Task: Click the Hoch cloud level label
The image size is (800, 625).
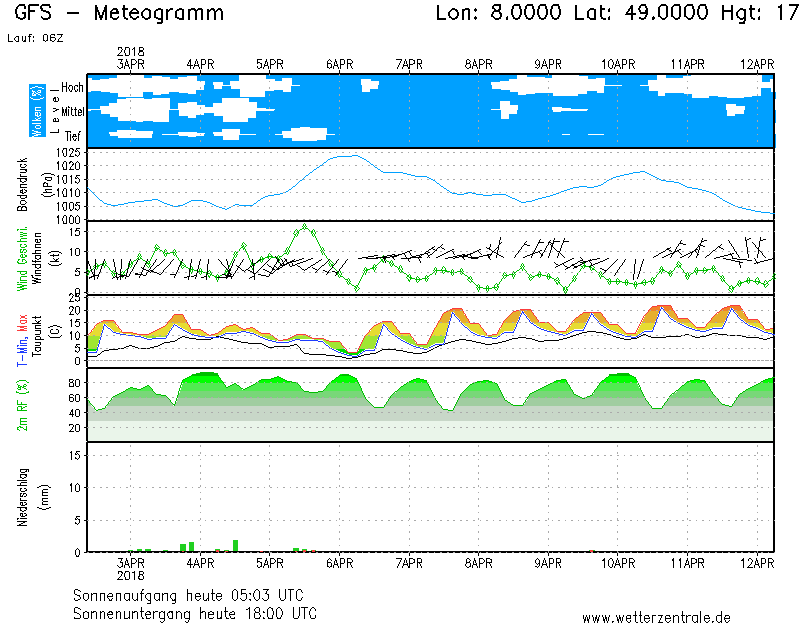Action: click(72, 88)
